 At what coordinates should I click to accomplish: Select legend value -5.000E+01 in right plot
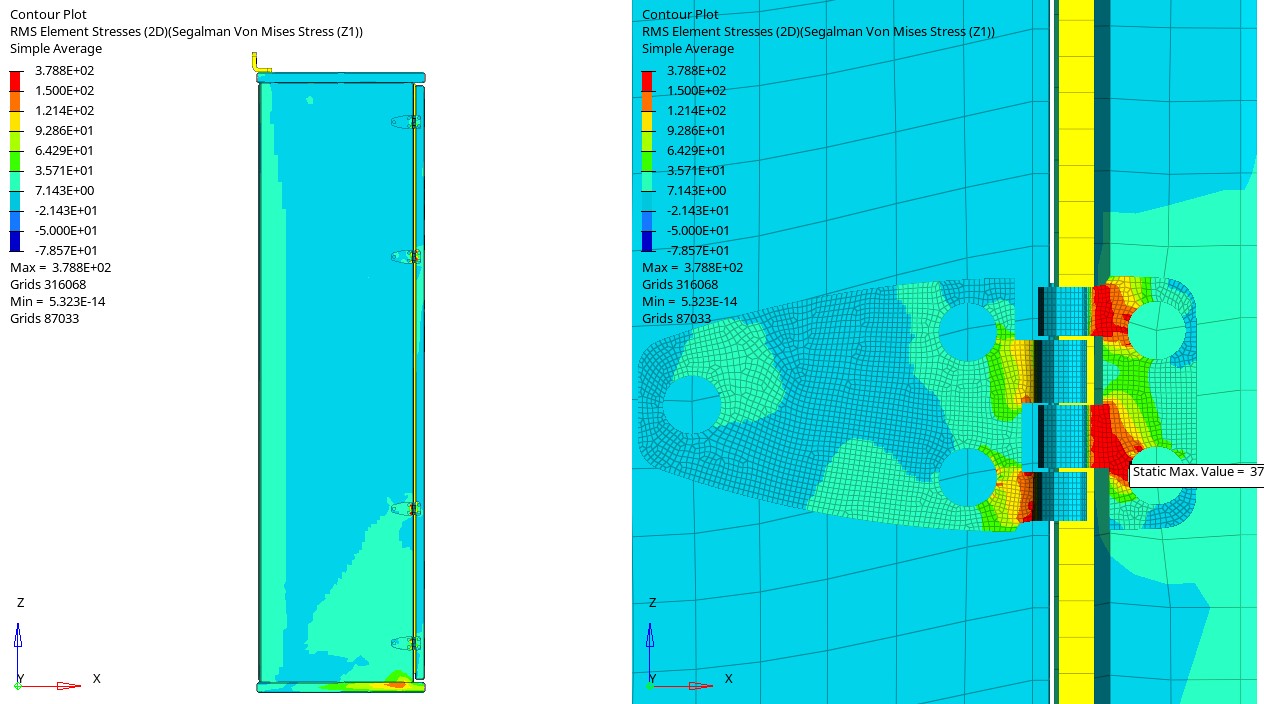[698, 231]
